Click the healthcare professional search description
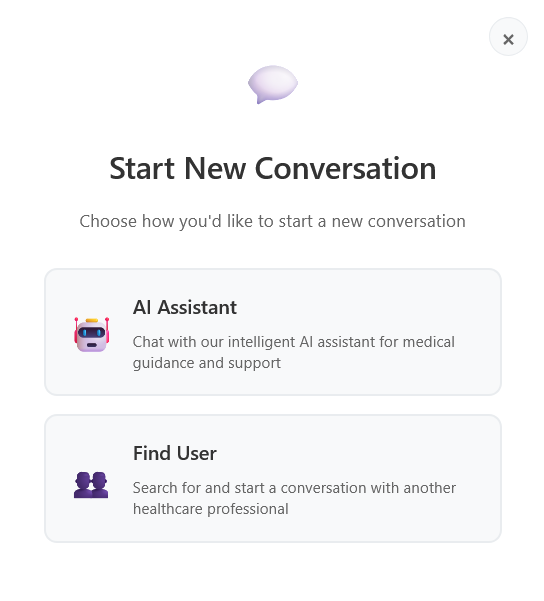 pyautogui.click(x=294, y=499)
